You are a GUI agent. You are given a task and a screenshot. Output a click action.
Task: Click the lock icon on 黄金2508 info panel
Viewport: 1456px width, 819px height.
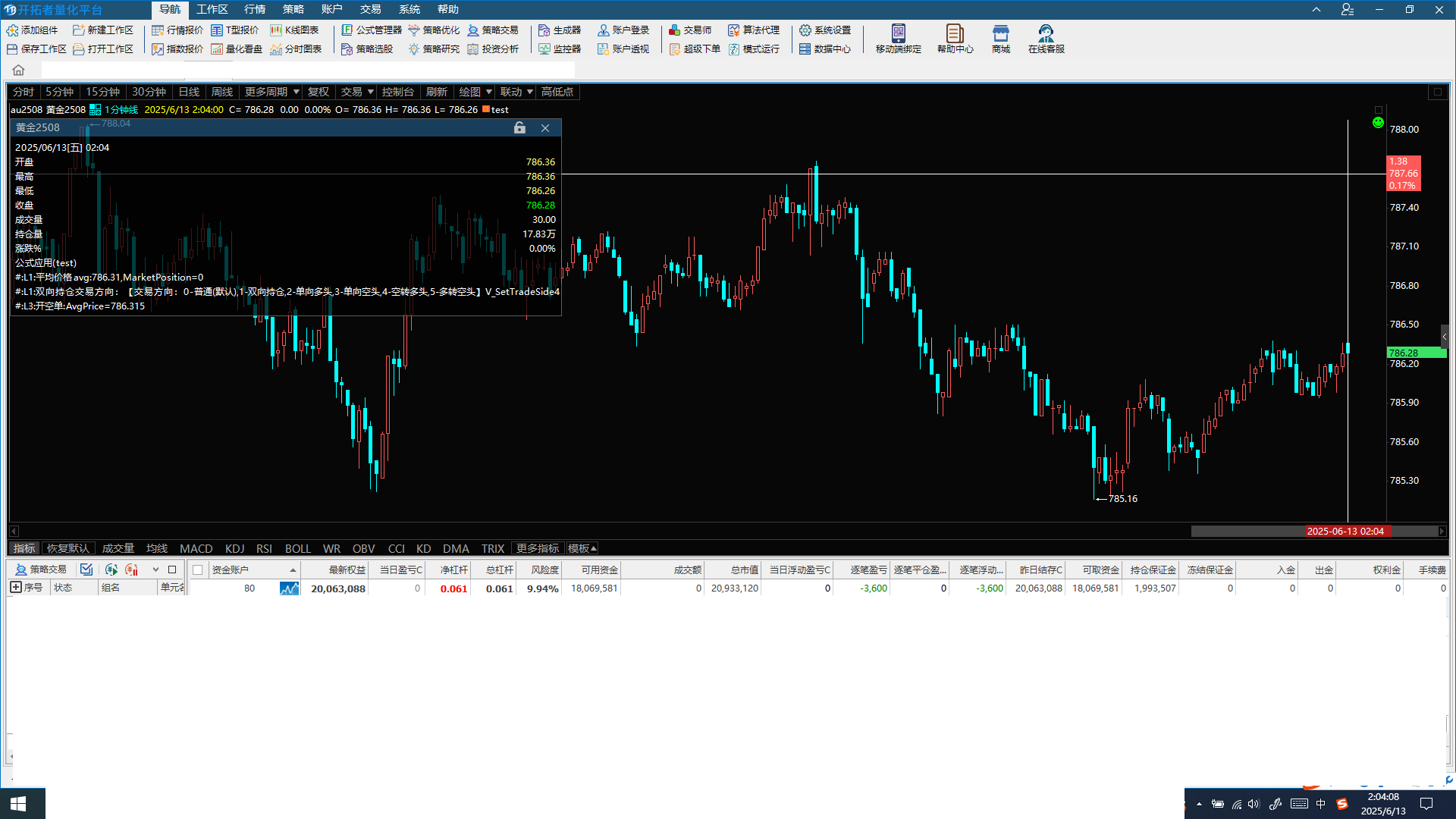pyautogui.click(x=519, y=128)
